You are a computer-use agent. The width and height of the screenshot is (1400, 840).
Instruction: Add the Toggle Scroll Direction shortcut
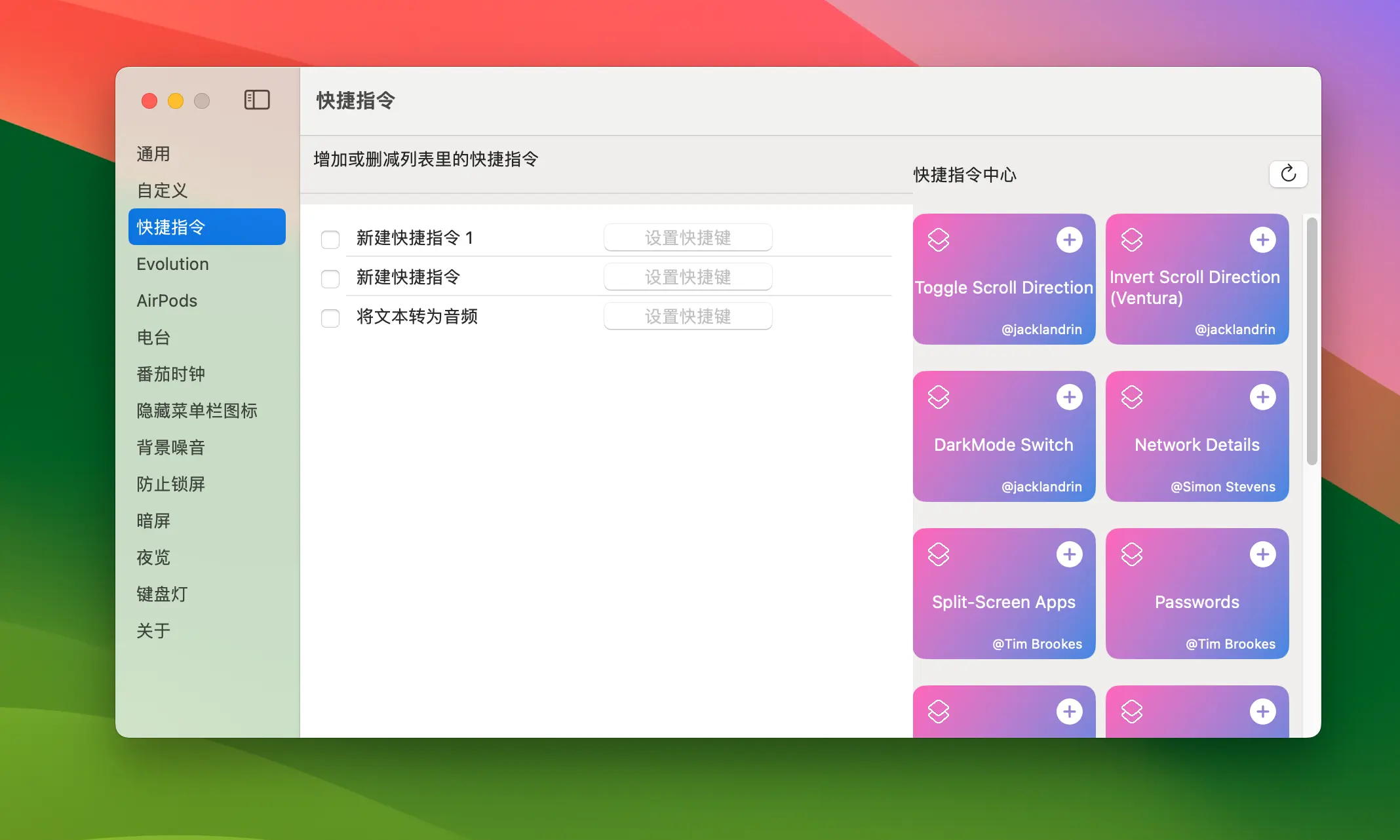pos(1069,240)
